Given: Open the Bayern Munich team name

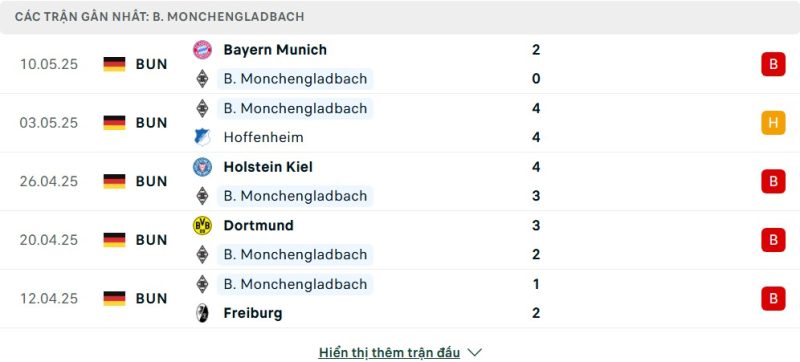Looking at the screenshot, I should 275,50.
